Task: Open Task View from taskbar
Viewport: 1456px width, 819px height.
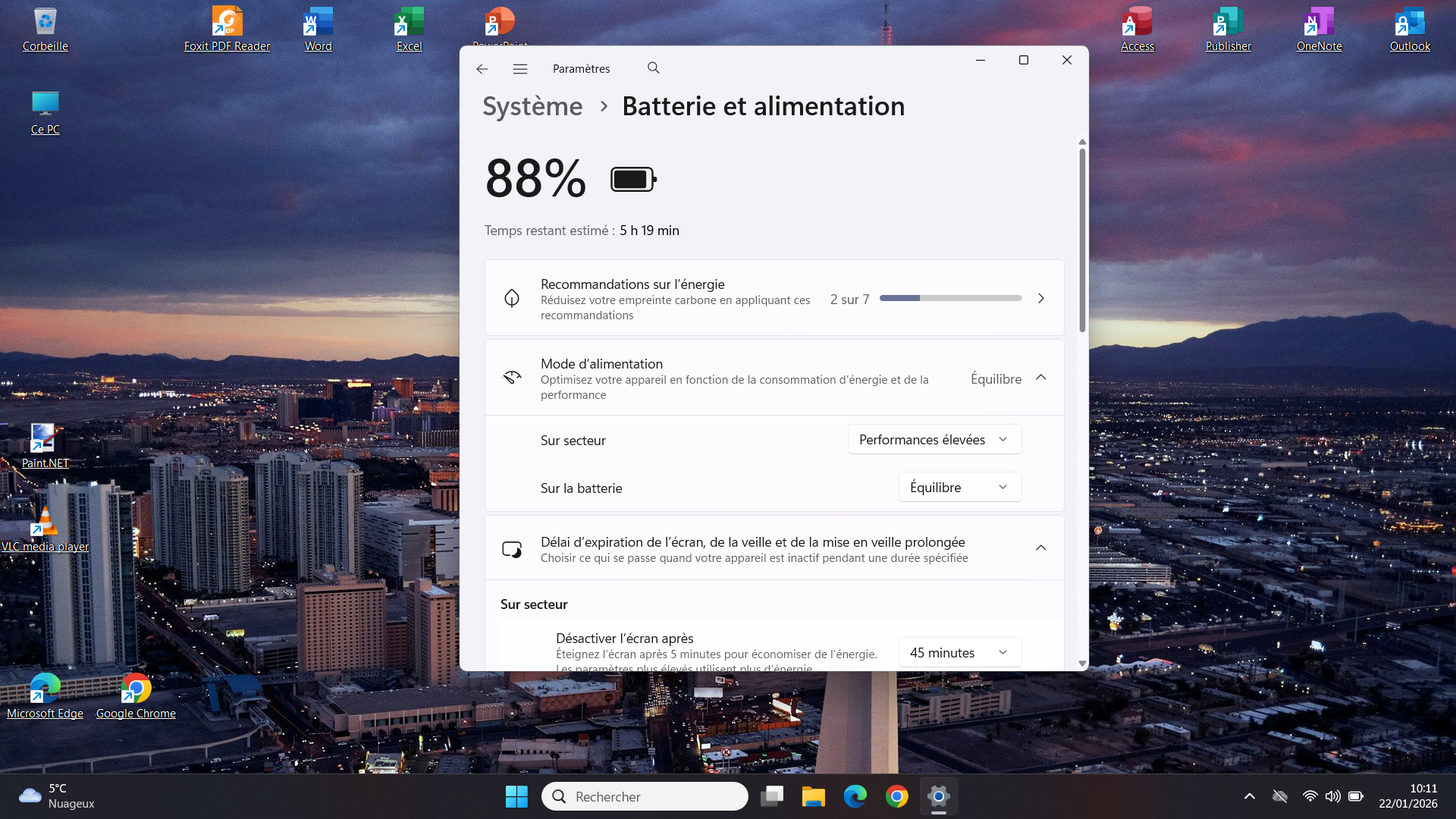Action: [x=772, y=796]
